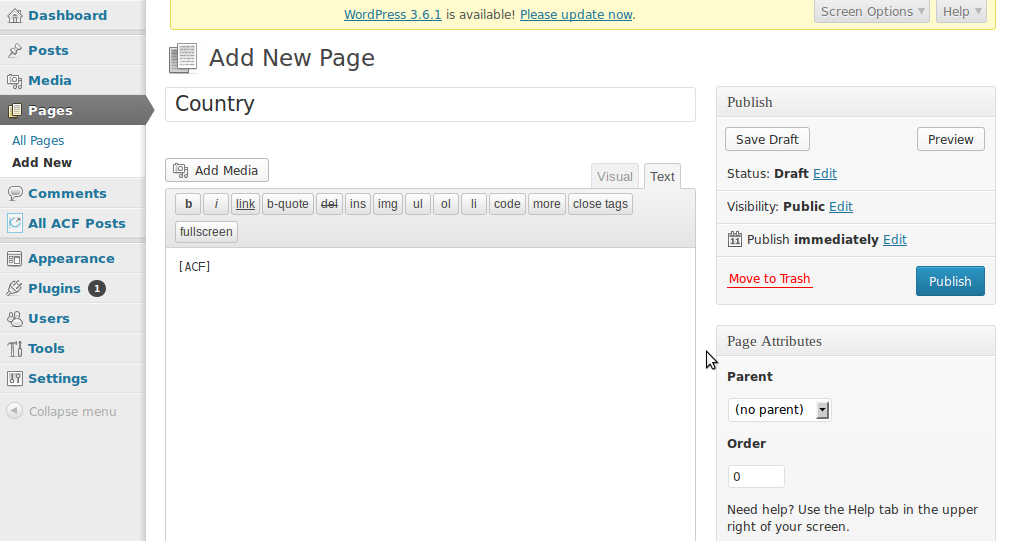Click the del quicktag button
The height and width of the screenshot is (541, 1011).
(x=329, y=204)
